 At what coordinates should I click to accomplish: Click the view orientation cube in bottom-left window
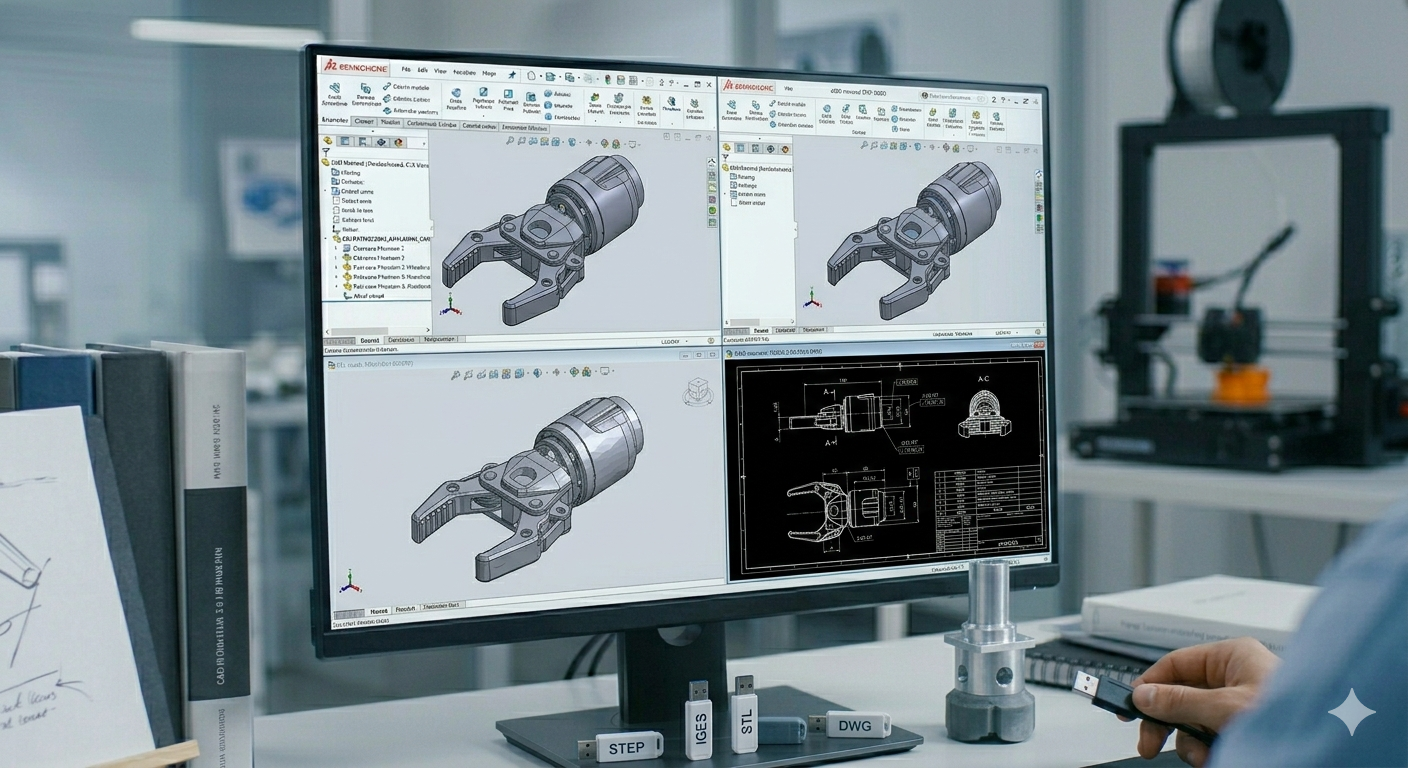tap(698, 391)
